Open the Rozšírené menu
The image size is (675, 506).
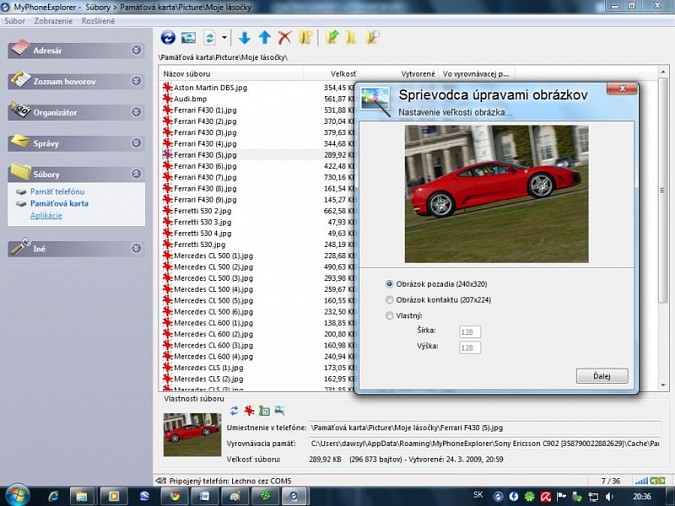98,21
